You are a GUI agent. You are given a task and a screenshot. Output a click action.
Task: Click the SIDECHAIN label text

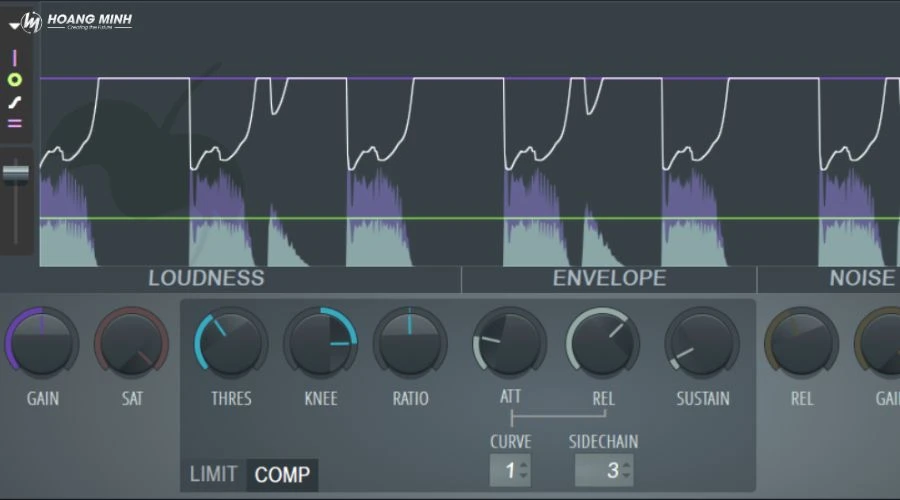point(603,441)
